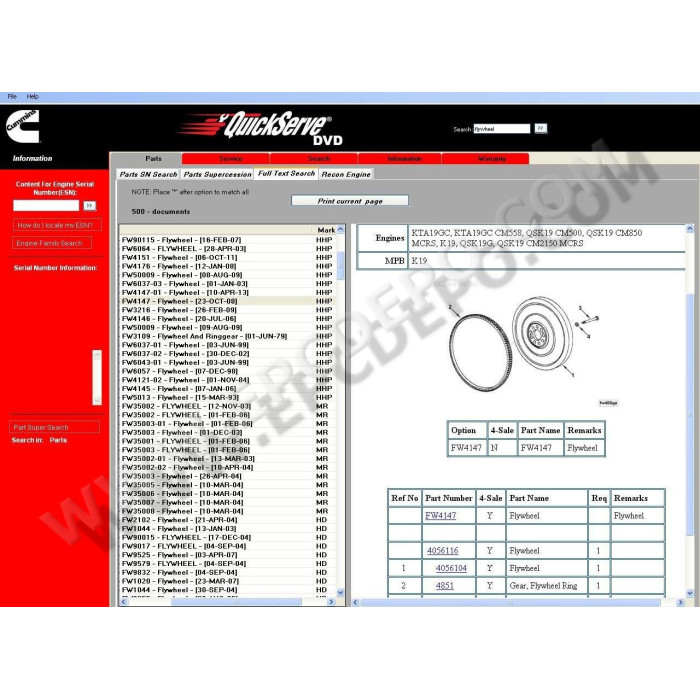
Task: Select row FW6057 - Flywheel - [07-DEC-98]
Action: click(228, 371)
